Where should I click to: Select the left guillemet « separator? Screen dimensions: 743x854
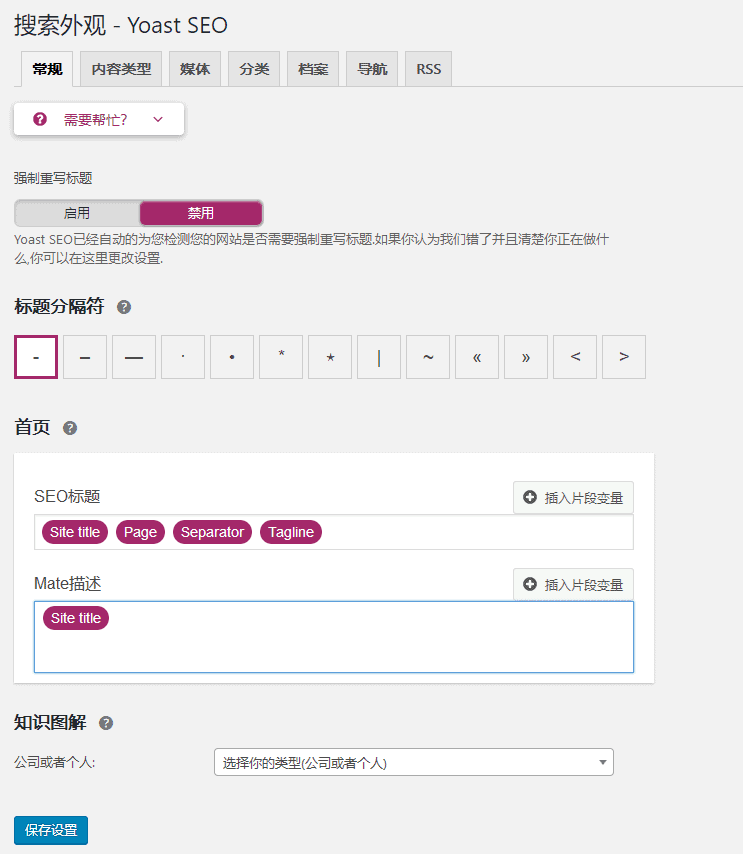click(477, 357)
